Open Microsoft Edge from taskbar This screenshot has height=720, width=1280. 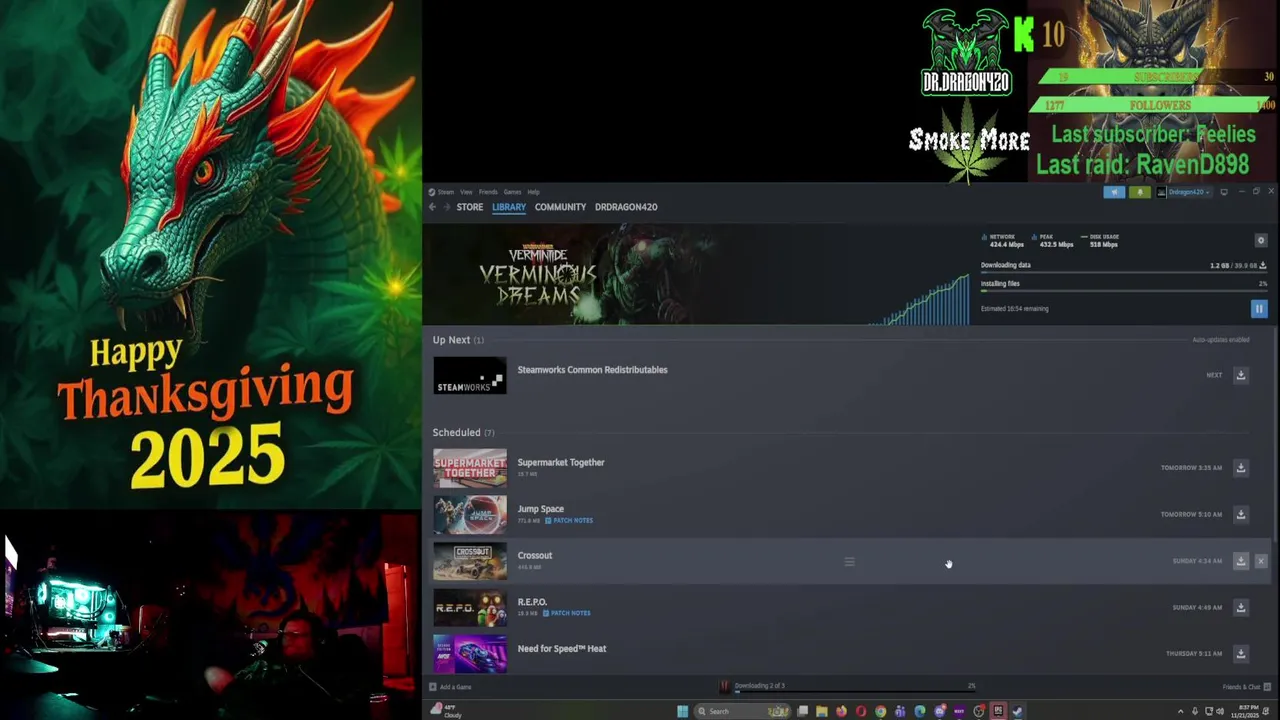(920, 711)
